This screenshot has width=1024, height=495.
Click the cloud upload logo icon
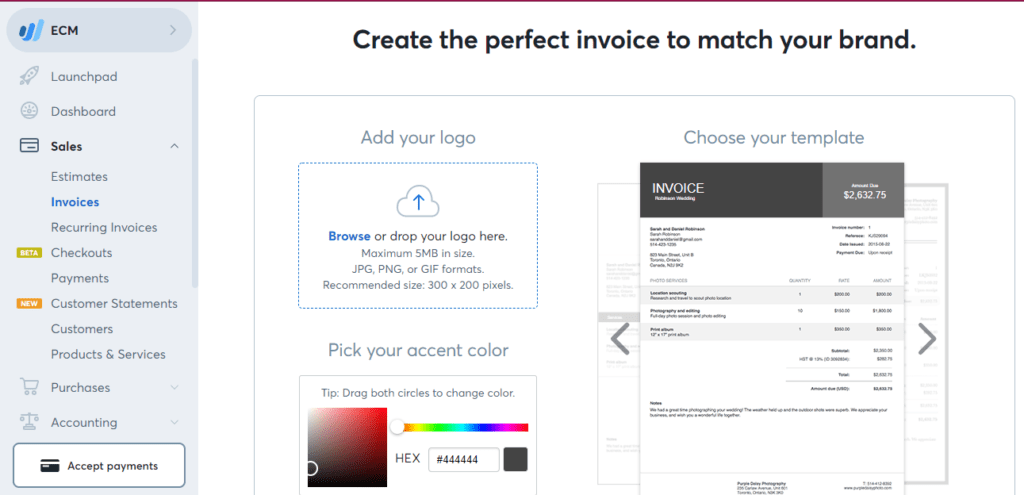[418, 202]
